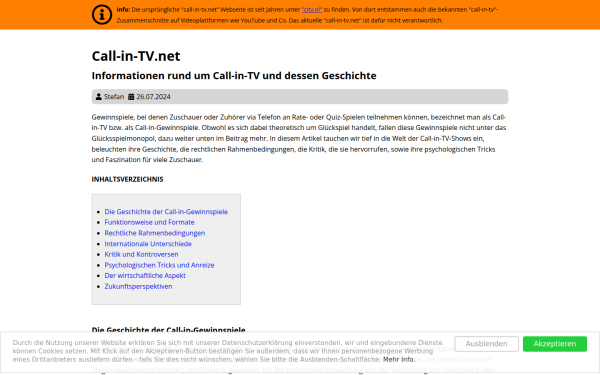The height and width of the screenshot is (375, 600).
Task: Open Psychologischen Tricks und Anreize link
Action: (159, 265)
